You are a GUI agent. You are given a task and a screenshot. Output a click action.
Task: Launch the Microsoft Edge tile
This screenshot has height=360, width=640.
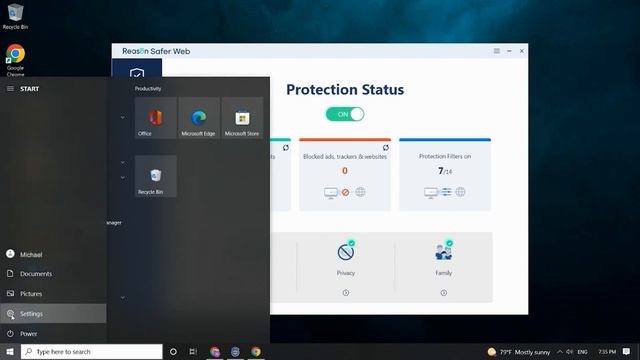[x=199, y=118]
